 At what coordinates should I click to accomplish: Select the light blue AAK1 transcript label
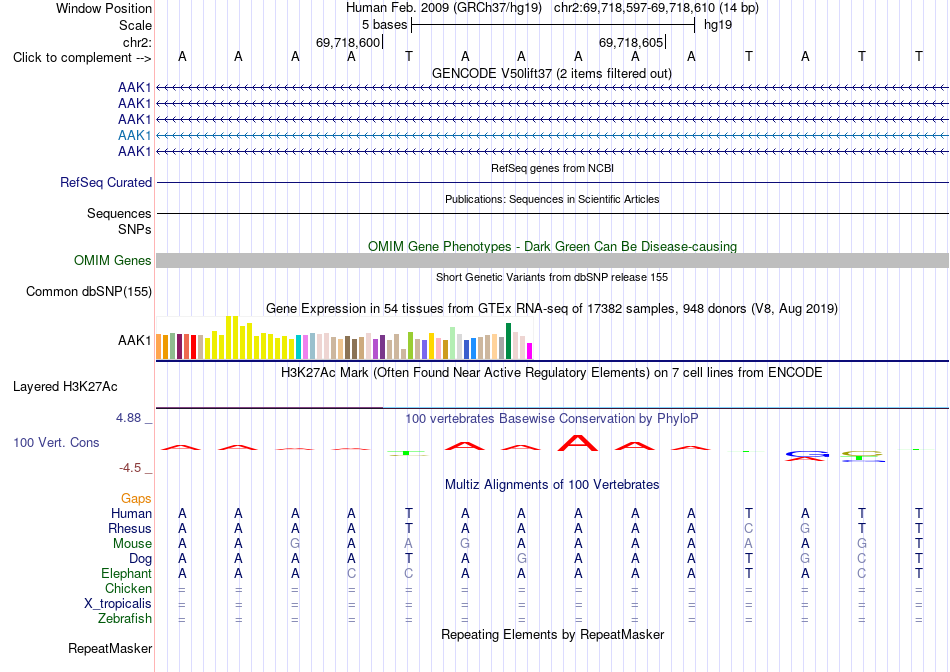pos(135,135)
